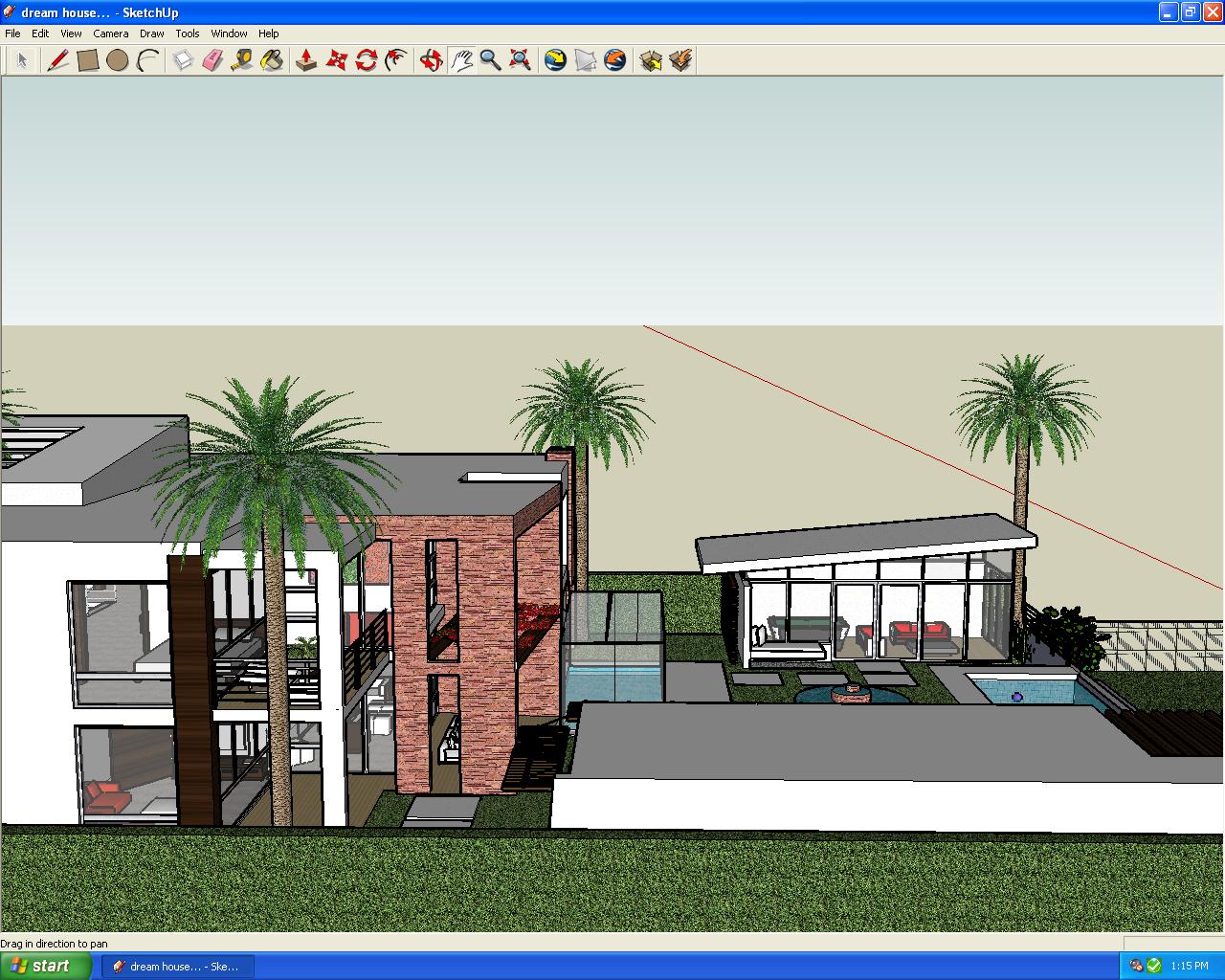Click Zoom Extents to fit the model
Image resolution: width=1225 pixels, height=980 pixels.
pos(520,59)
